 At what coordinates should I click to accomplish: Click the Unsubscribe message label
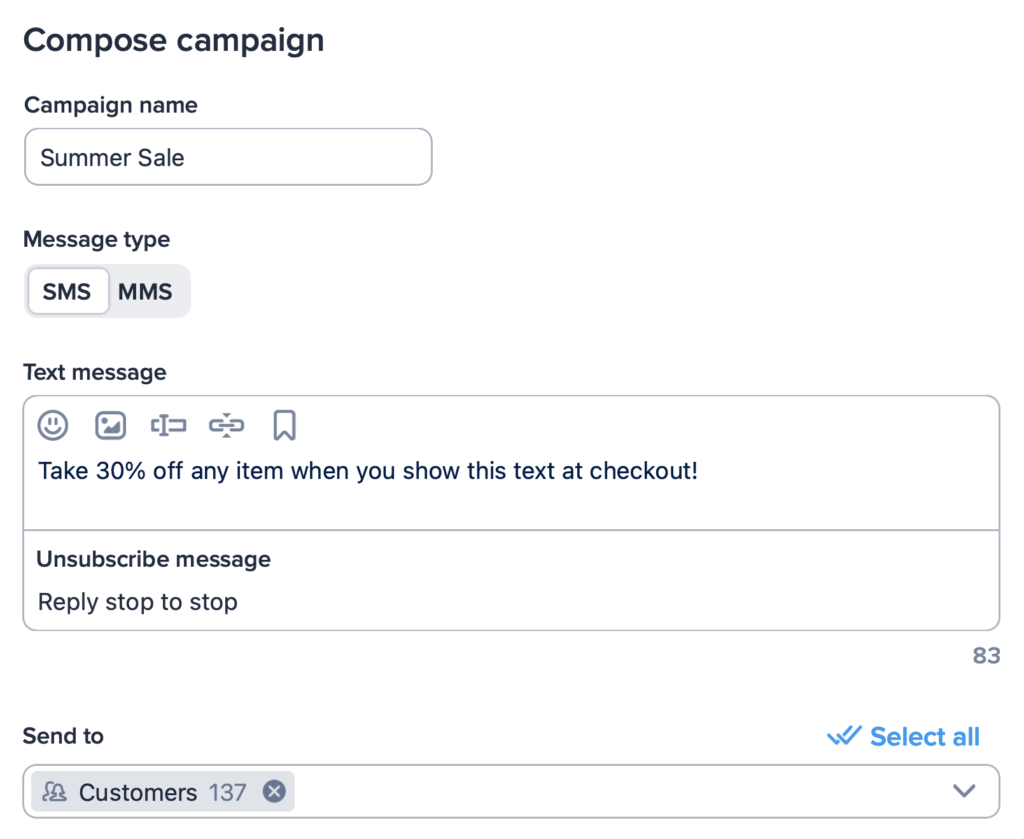(x=153, y=559)
